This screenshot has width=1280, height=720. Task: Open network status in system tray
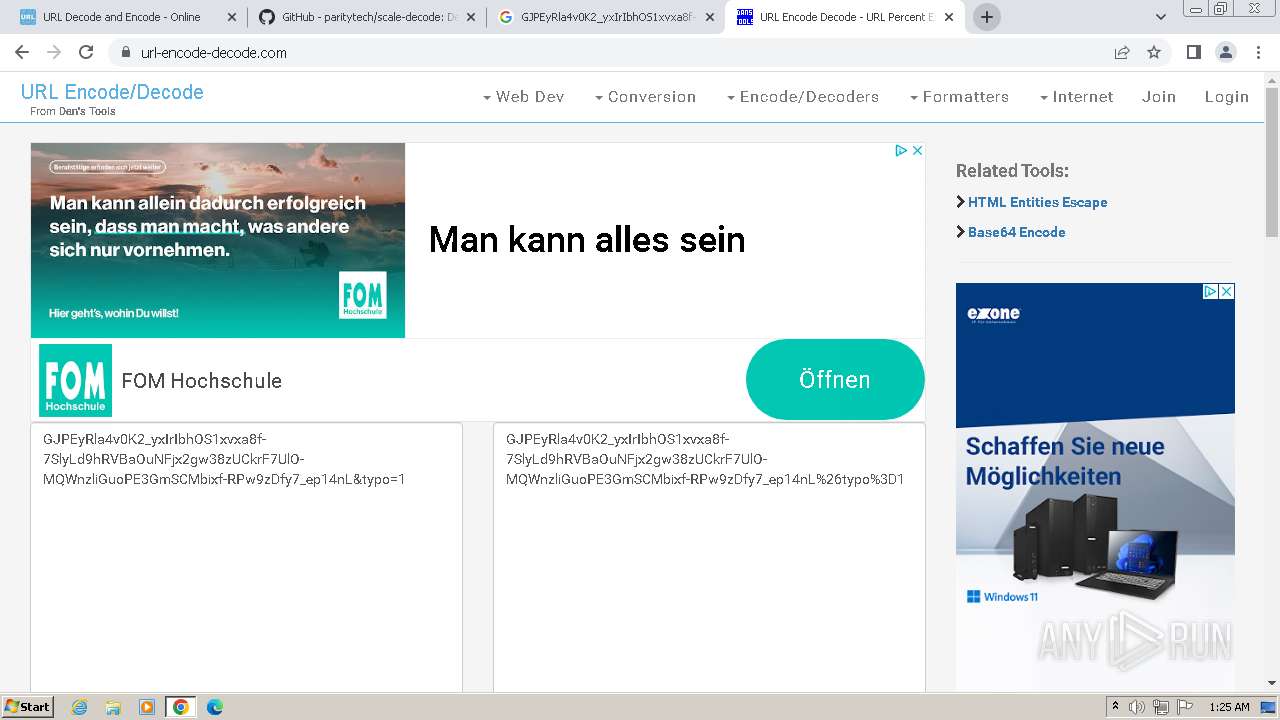pos(1161,707)
